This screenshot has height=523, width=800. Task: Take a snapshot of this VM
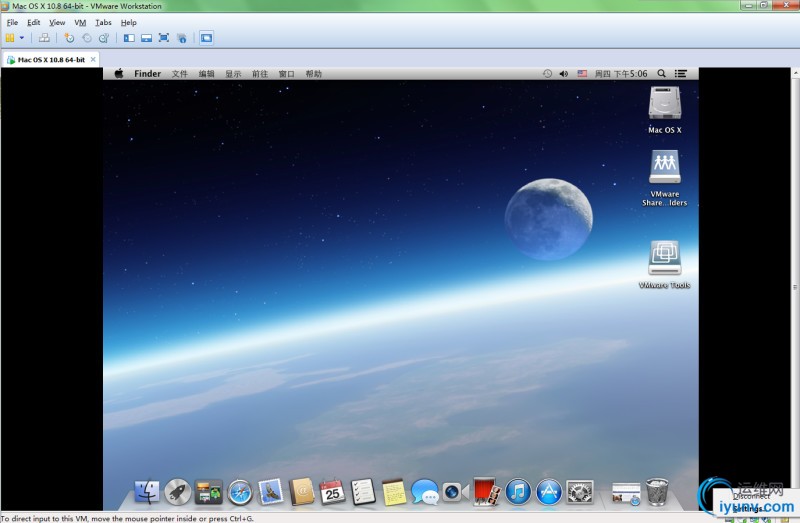[x=69, y=38]
